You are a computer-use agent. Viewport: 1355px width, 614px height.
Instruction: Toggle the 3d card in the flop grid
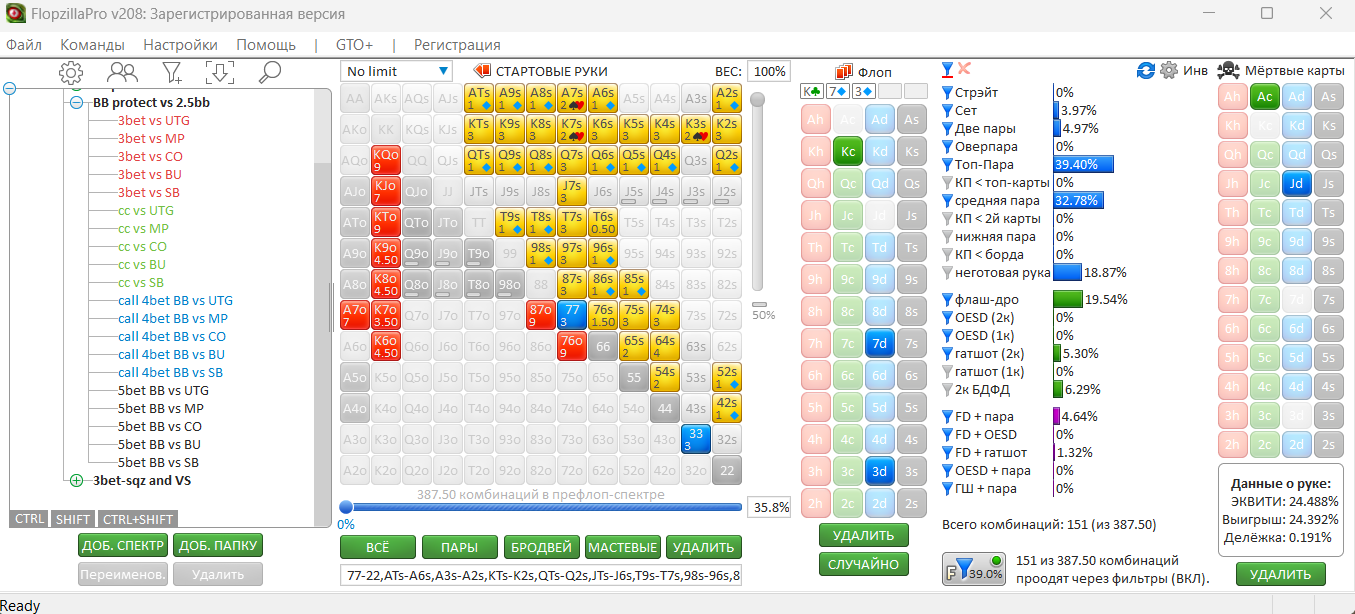879,471
